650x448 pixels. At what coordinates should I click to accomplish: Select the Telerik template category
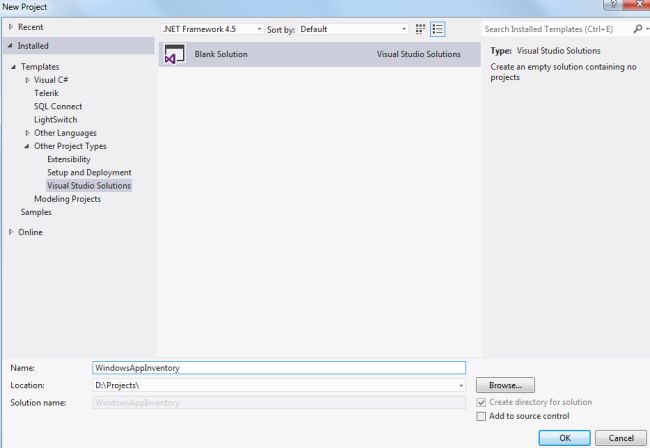(46, 93)
